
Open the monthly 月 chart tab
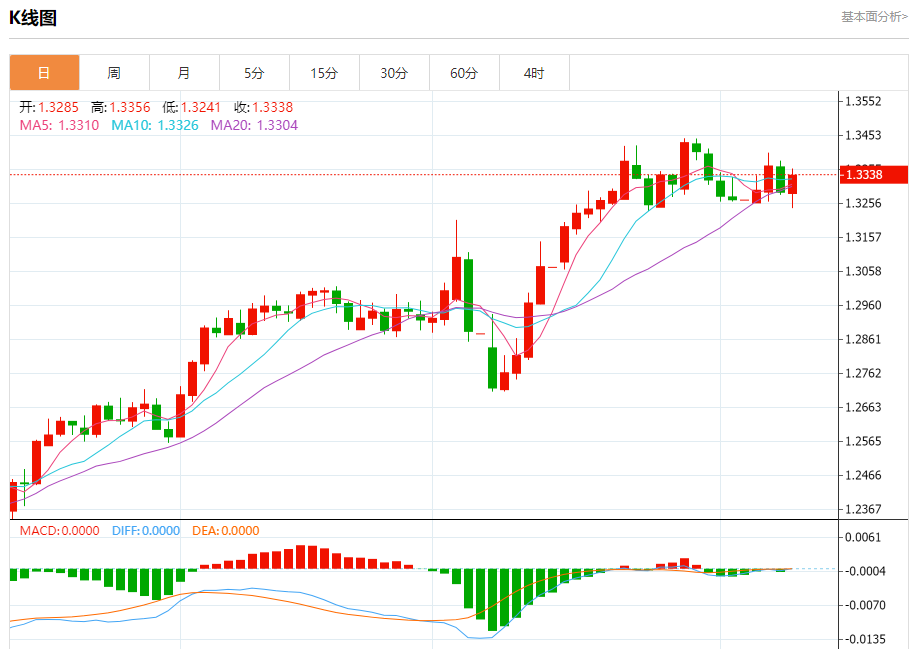[x=184, y=73]
